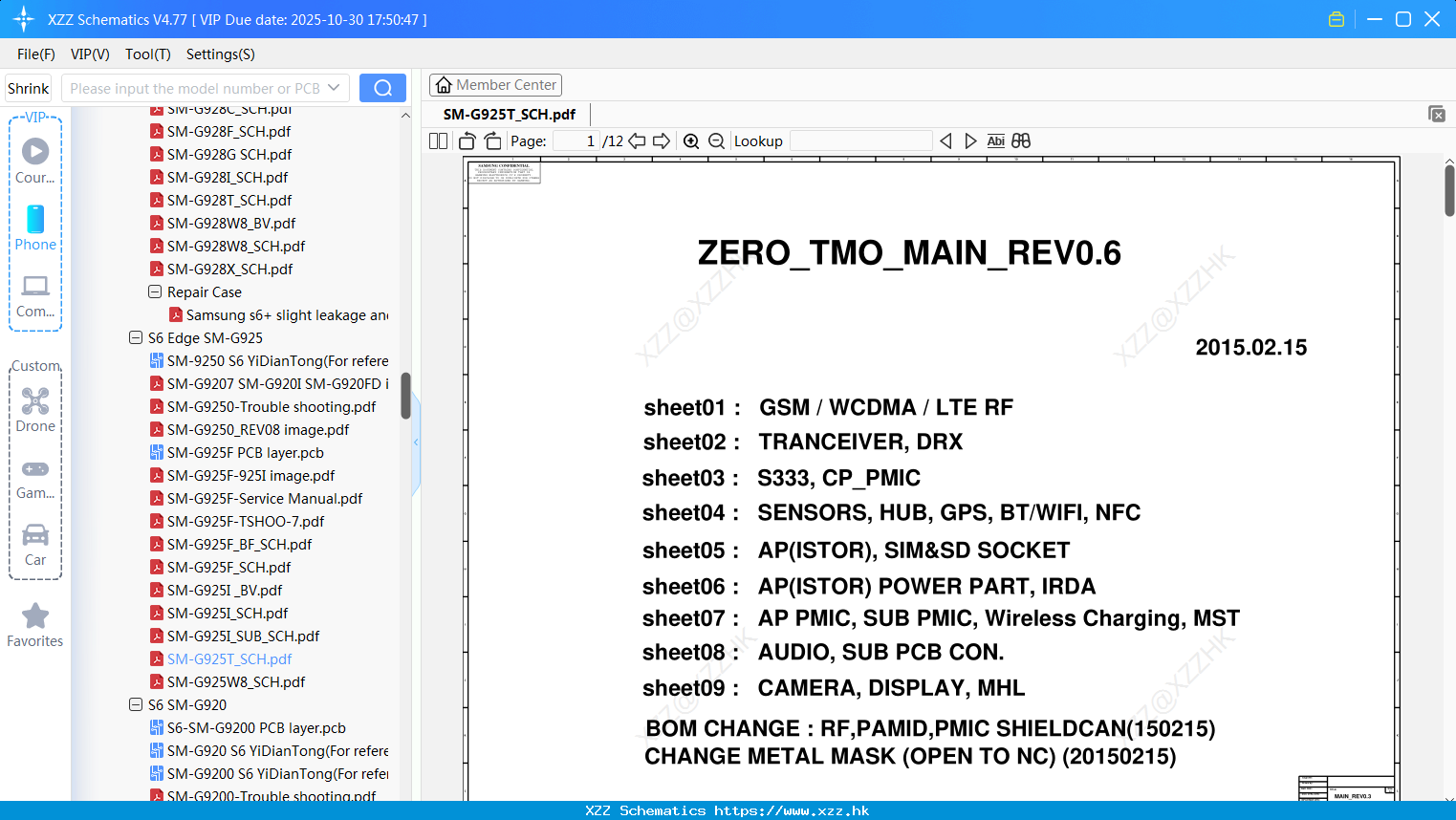Select the Car category icon
Screen dimensions: 1456x820
coord(35,534)
